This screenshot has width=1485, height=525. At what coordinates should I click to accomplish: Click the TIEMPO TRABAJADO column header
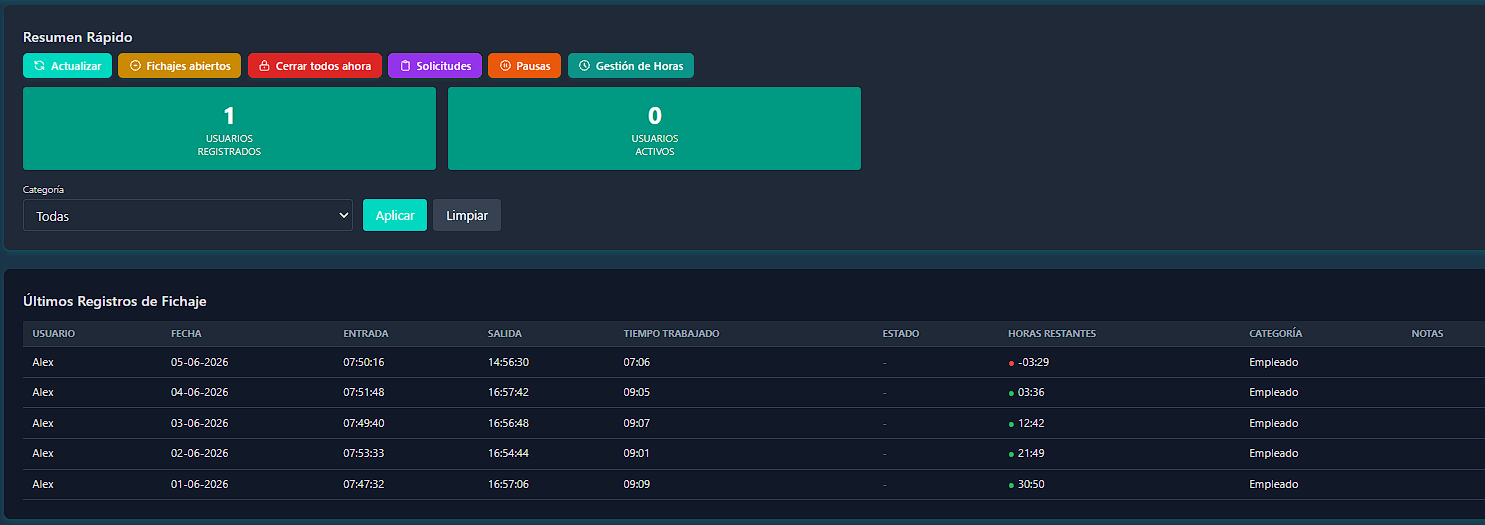coord(671,334)
